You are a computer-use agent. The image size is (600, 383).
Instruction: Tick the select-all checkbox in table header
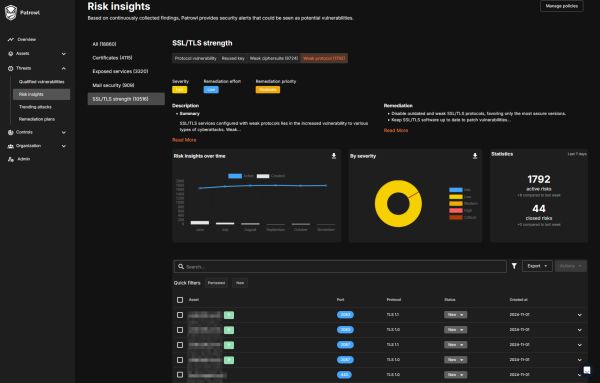180,300
